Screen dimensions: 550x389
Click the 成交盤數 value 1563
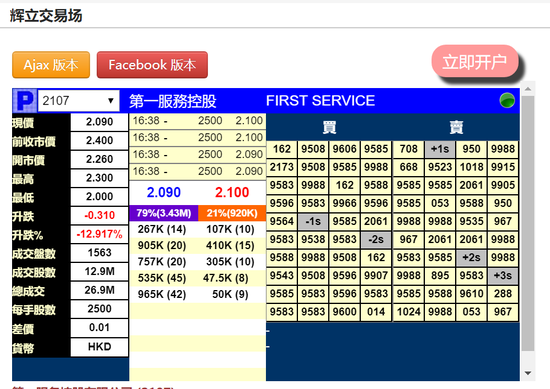tap(100, 253)
